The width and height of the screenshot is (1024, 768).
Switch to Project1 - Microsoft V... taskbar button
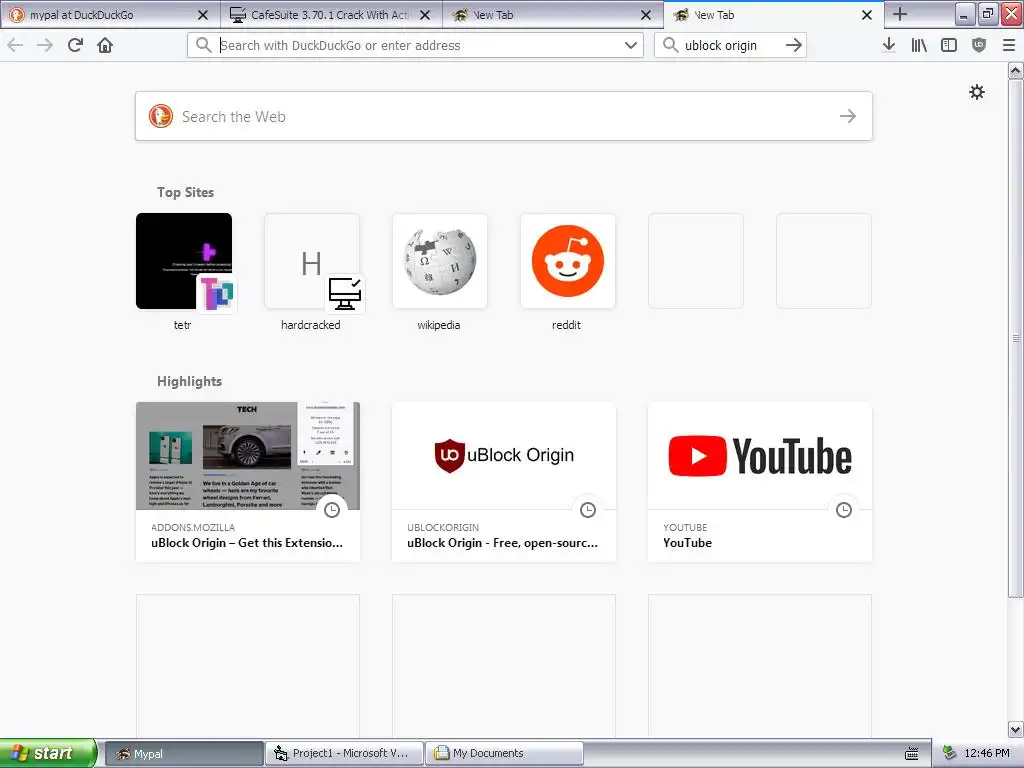(x=344, y=753)
